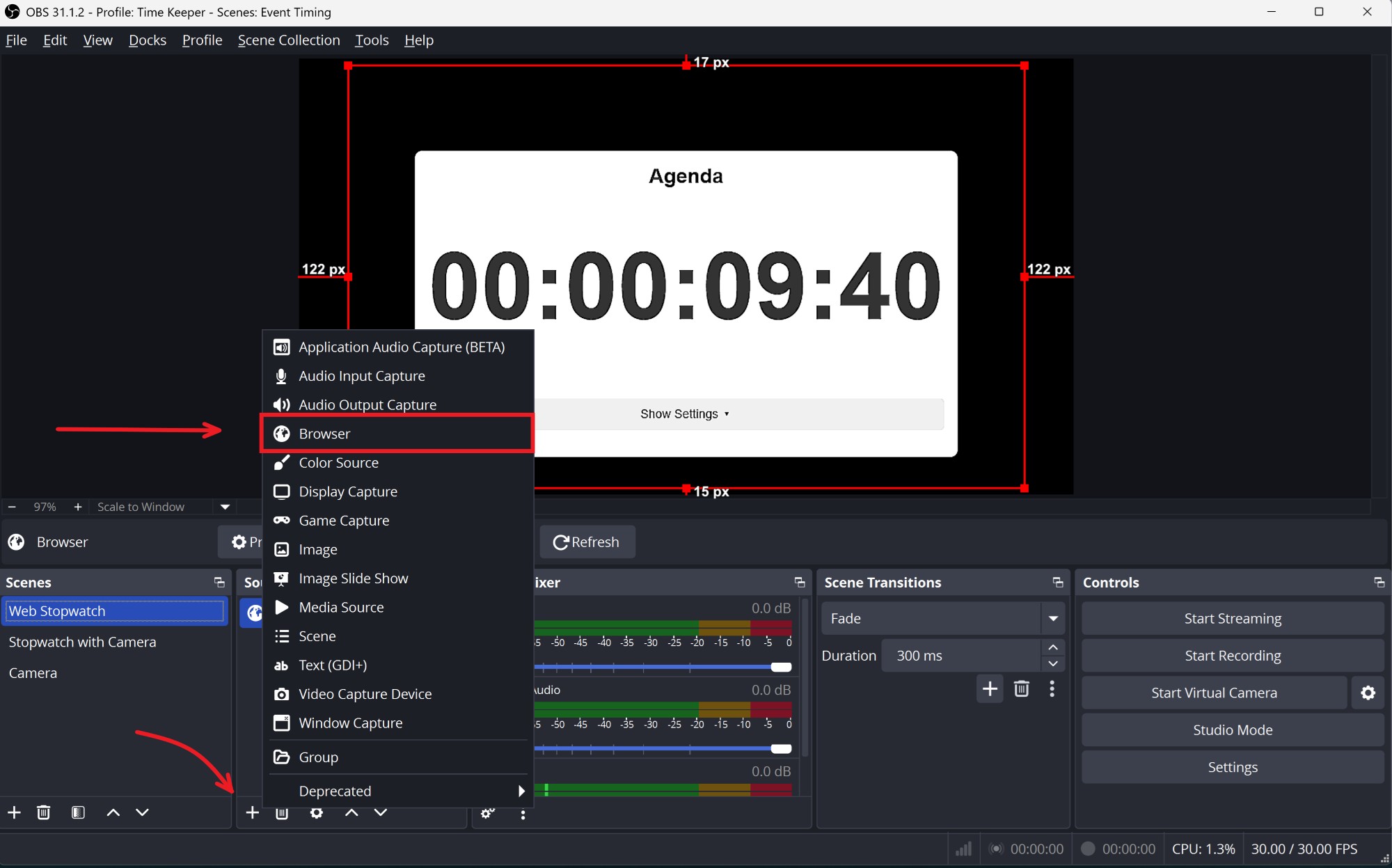Adjust the top audio mixer volume slider
Image resolution: width=1392 pixels, height=868 pixels.
[x=780, y=667]
